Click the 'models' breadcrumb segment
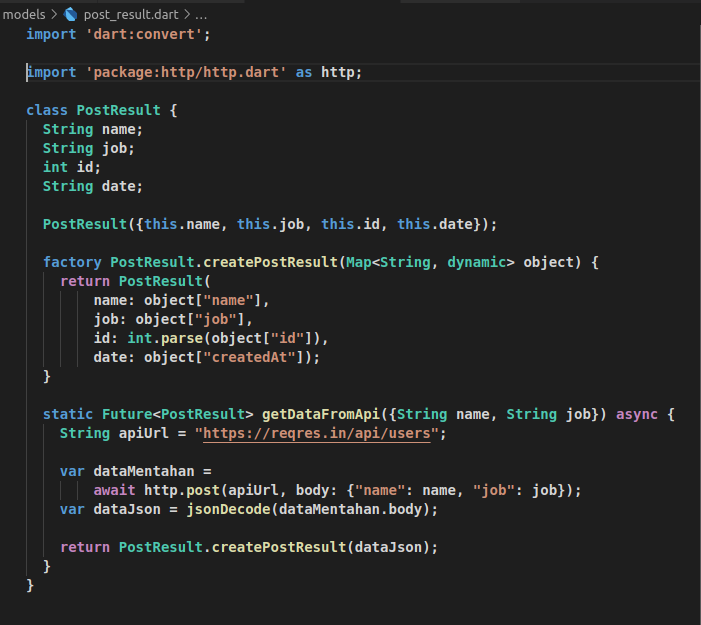Image resolution: width=701 pixels, height=625 pixels. coord(24,14)
